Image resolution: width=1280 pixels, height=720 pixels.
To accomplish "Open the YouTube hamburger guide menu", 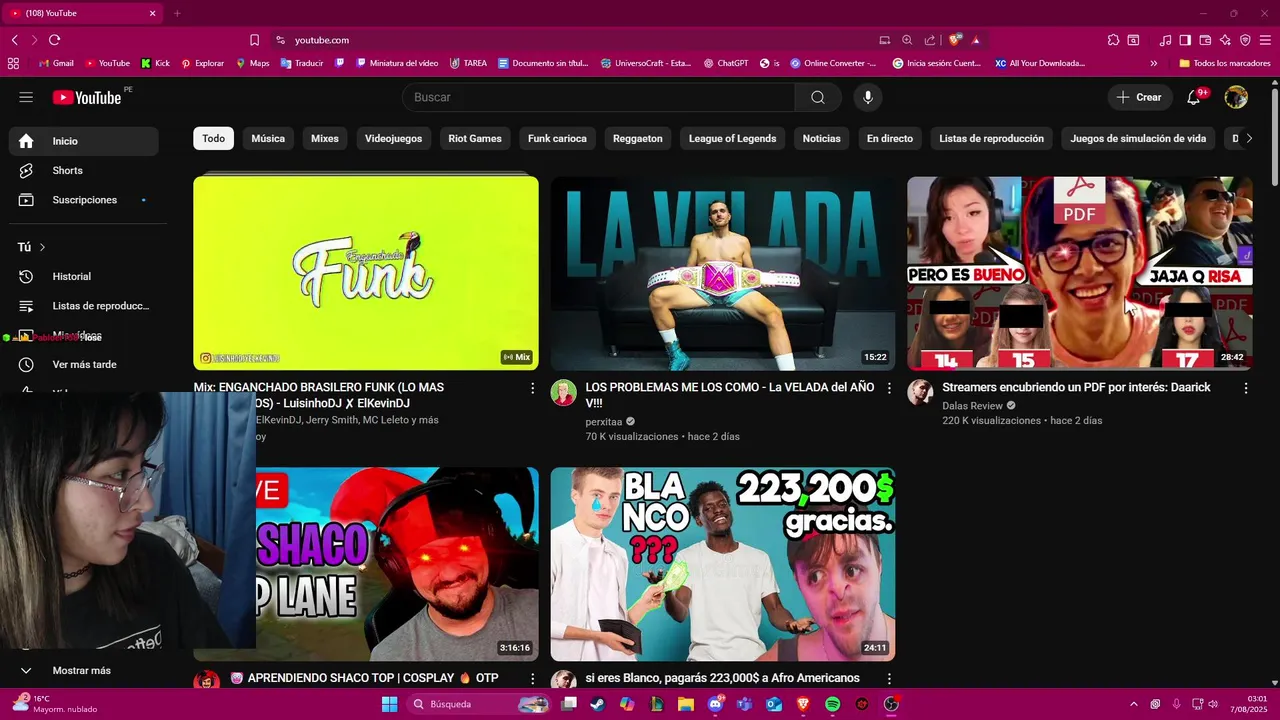I will click(26, 97).
